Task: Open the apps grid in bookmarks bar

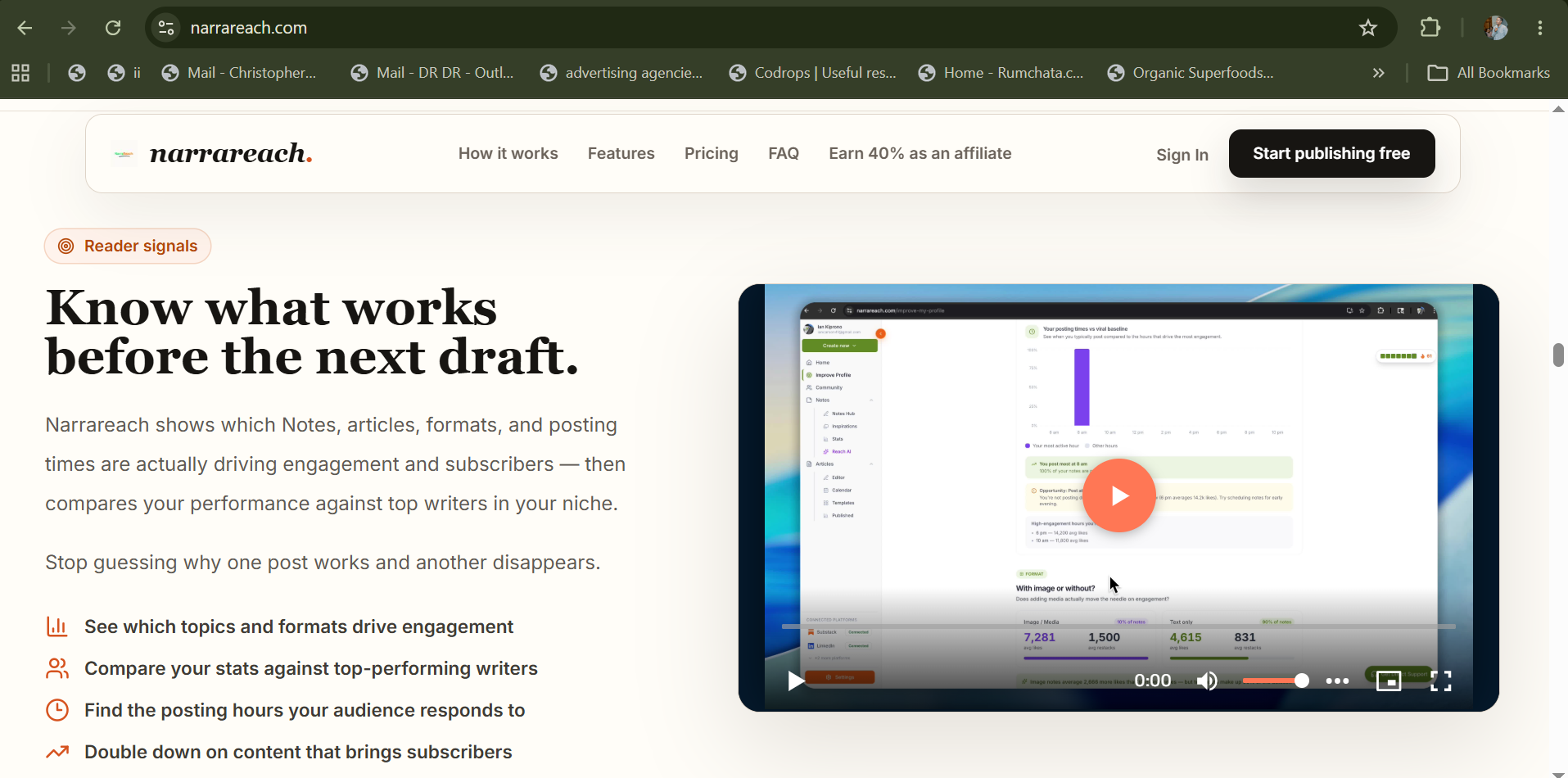Action: pyautogui.click(x=20, y=73)
